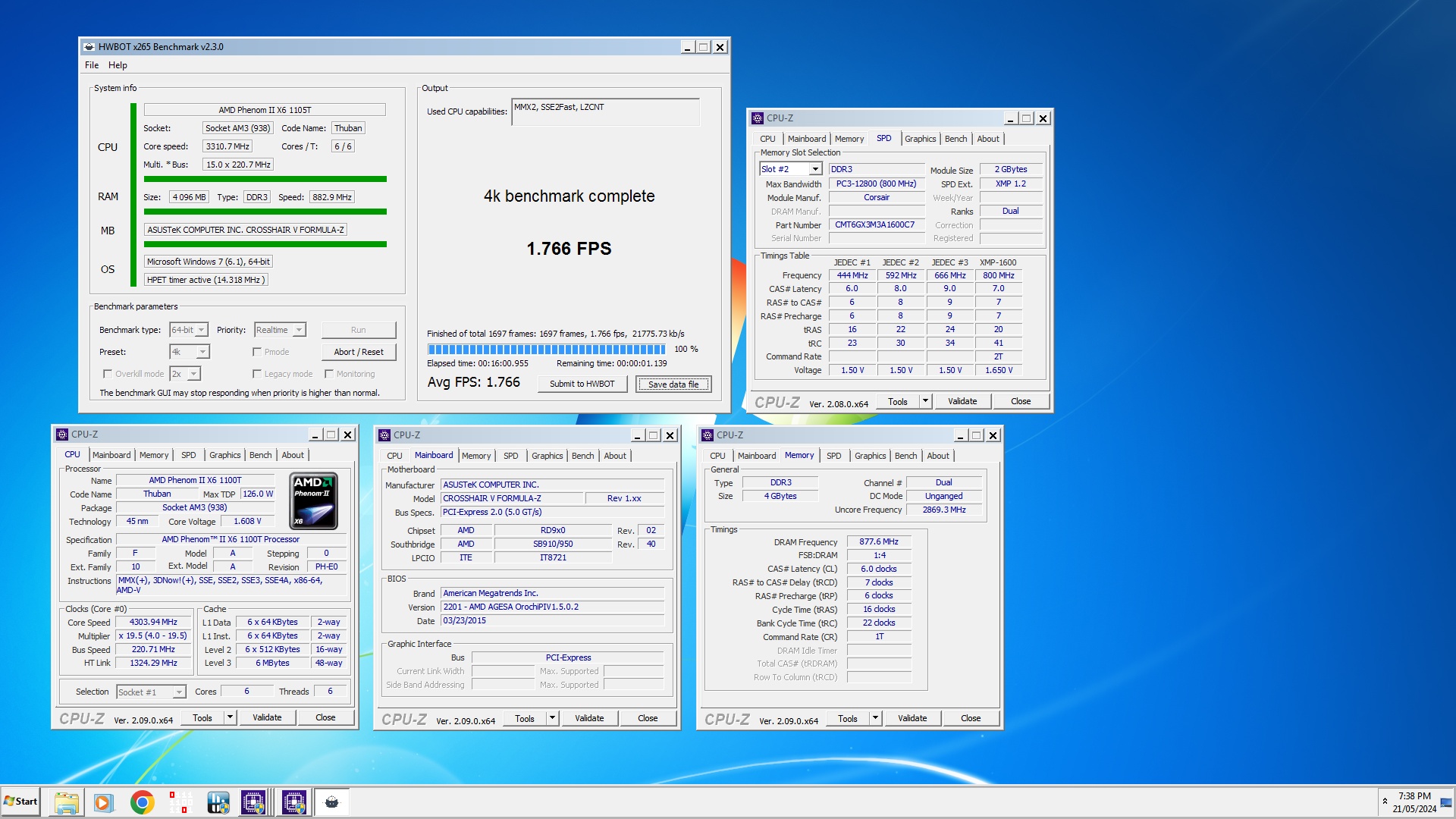The width and height of the screenshot is (1456, 819).
Task: Select the CPU-Z taskbar icon beside the blue bars icon
Action: pos(253,802)
